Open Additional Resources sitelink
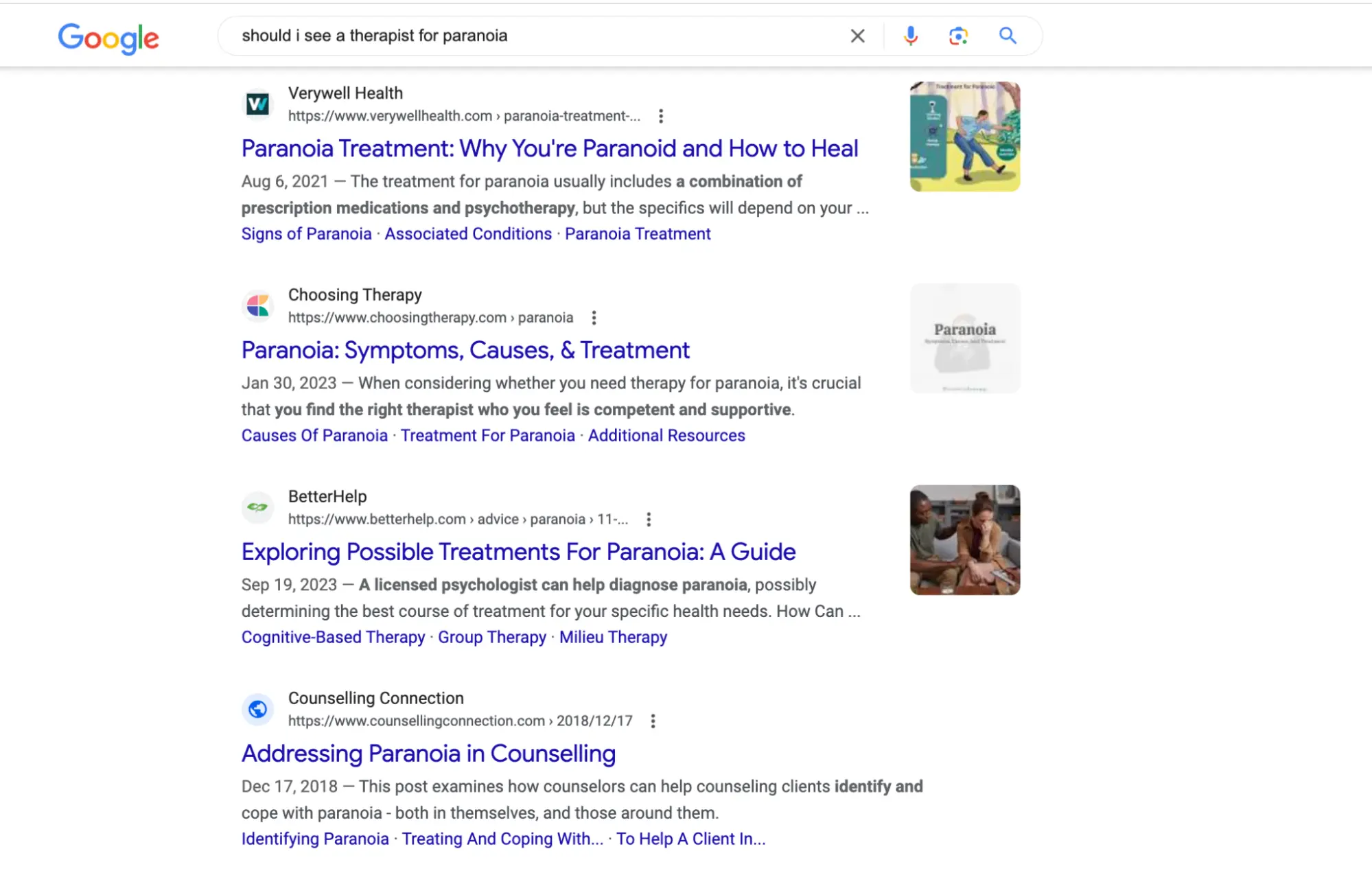Screen dimensions: 1372x873 point(666,436)
